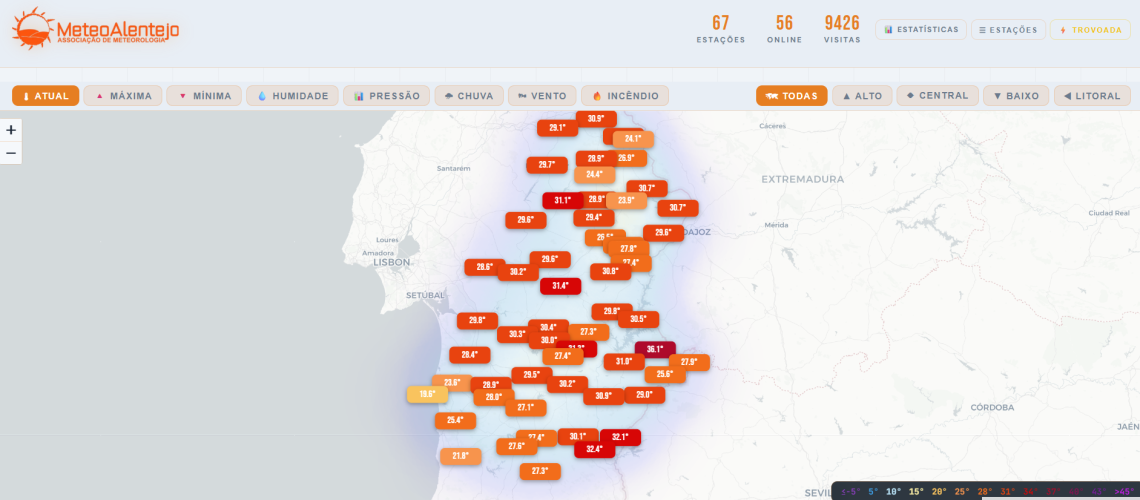Screen dimensions: 1140x500
Task: Open the 32.4° station marker
Action: point(595,450)
